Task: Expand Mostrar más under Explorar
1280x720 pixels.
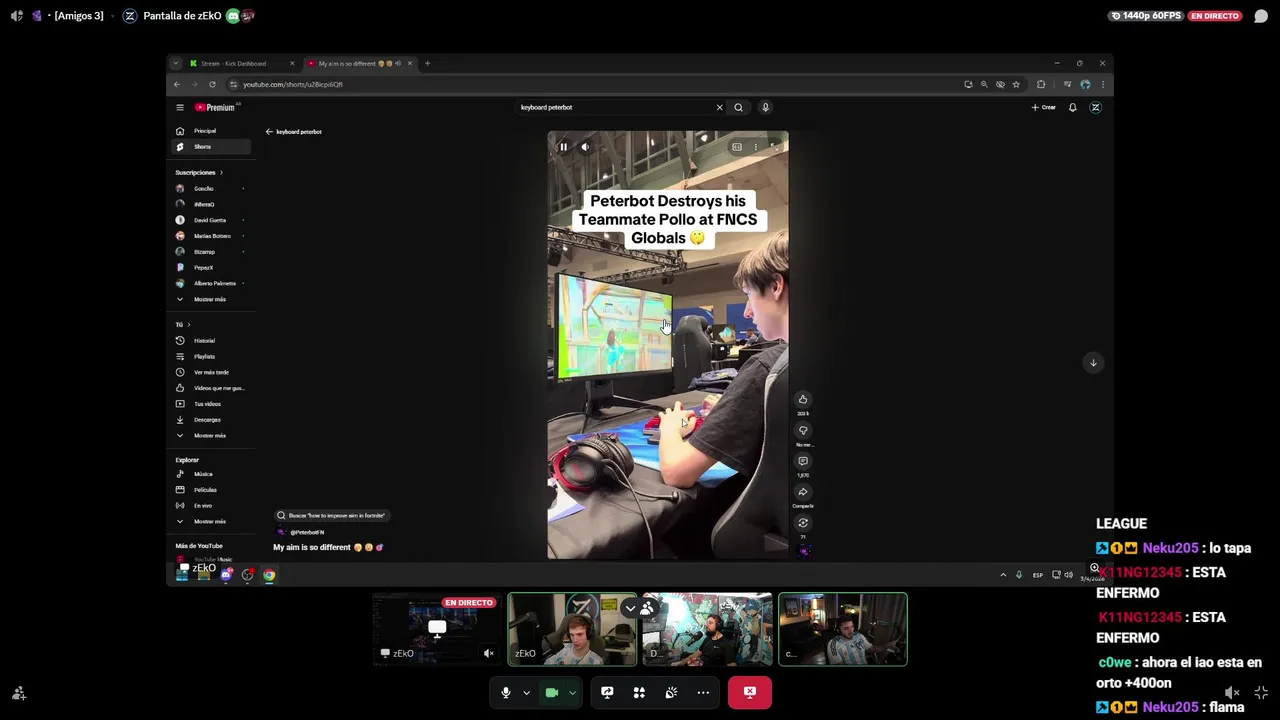Action: [x=210, y=522]
